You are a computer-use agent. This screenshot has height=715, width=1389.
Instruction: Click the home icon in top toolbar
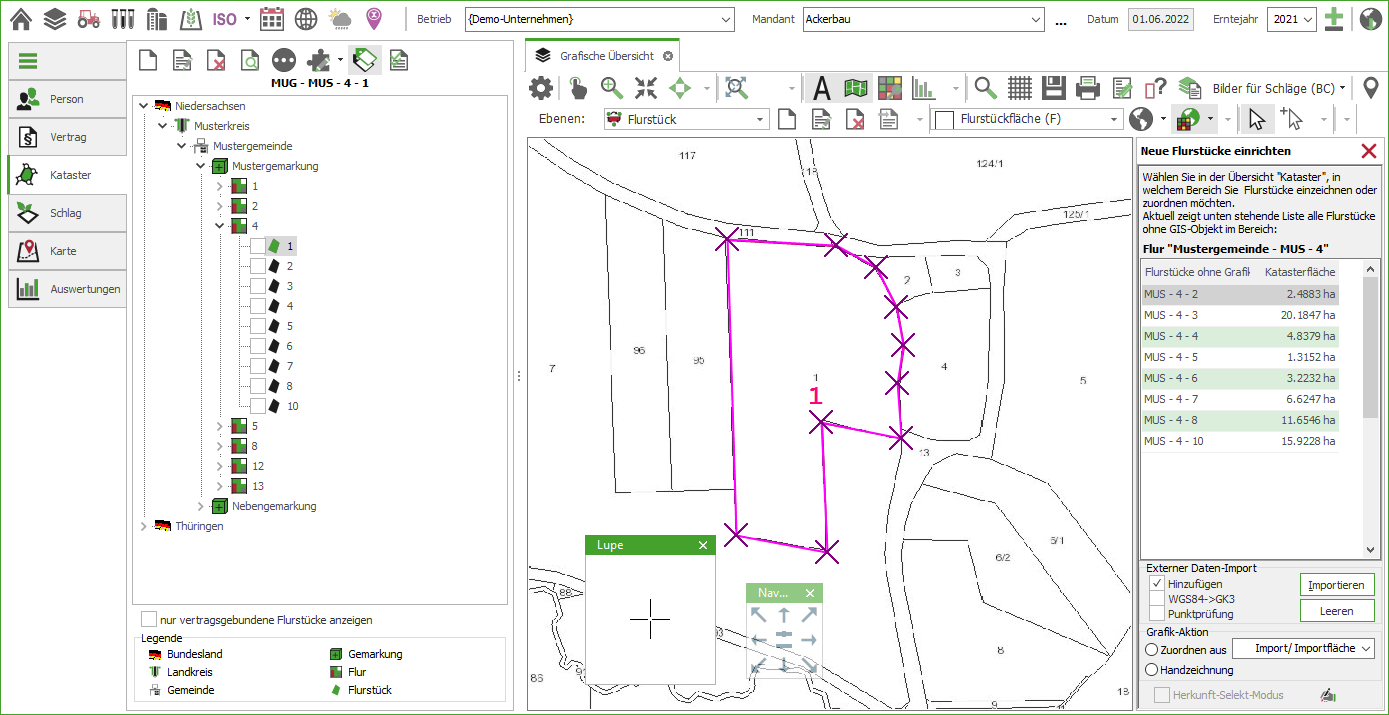(x=21, y=19)
